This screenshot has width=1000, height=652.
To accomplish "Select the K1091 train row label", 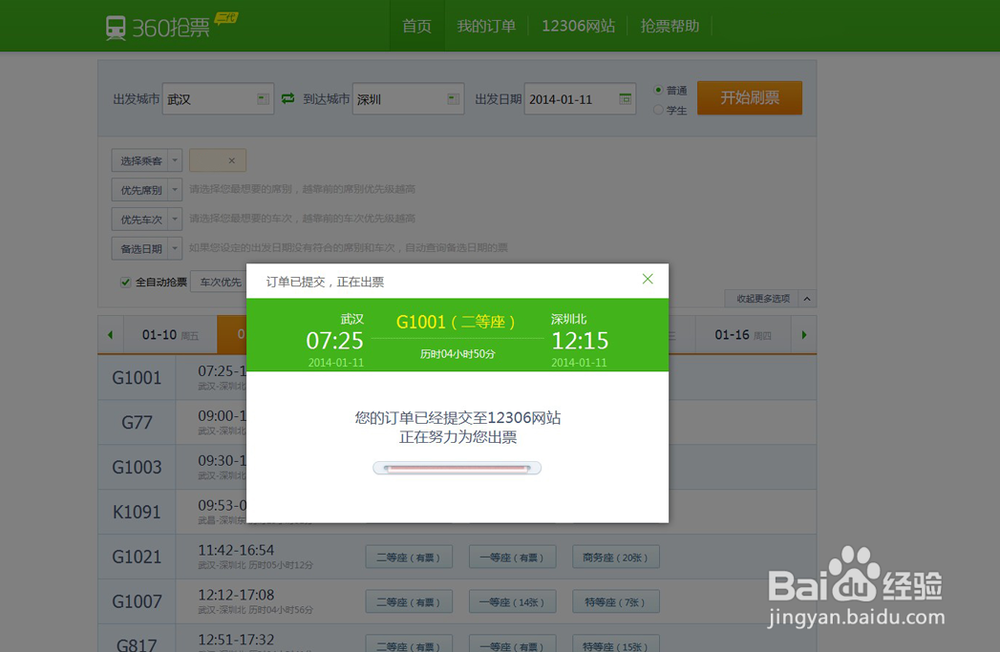I will [x=136, y=512].
